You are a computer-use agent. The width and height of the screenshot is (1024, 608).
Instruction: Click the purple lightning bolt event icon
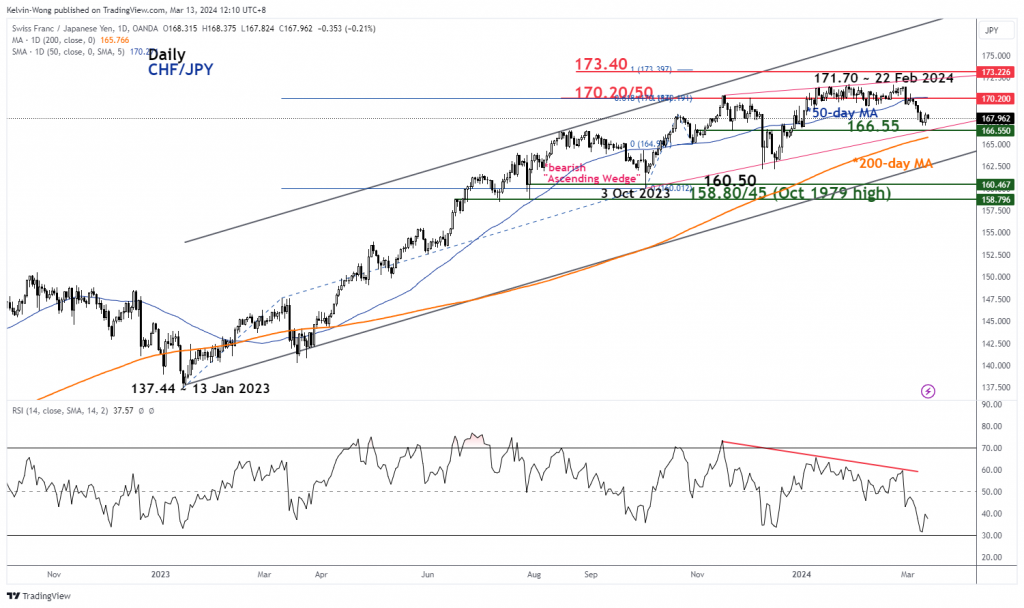[927, 391]
